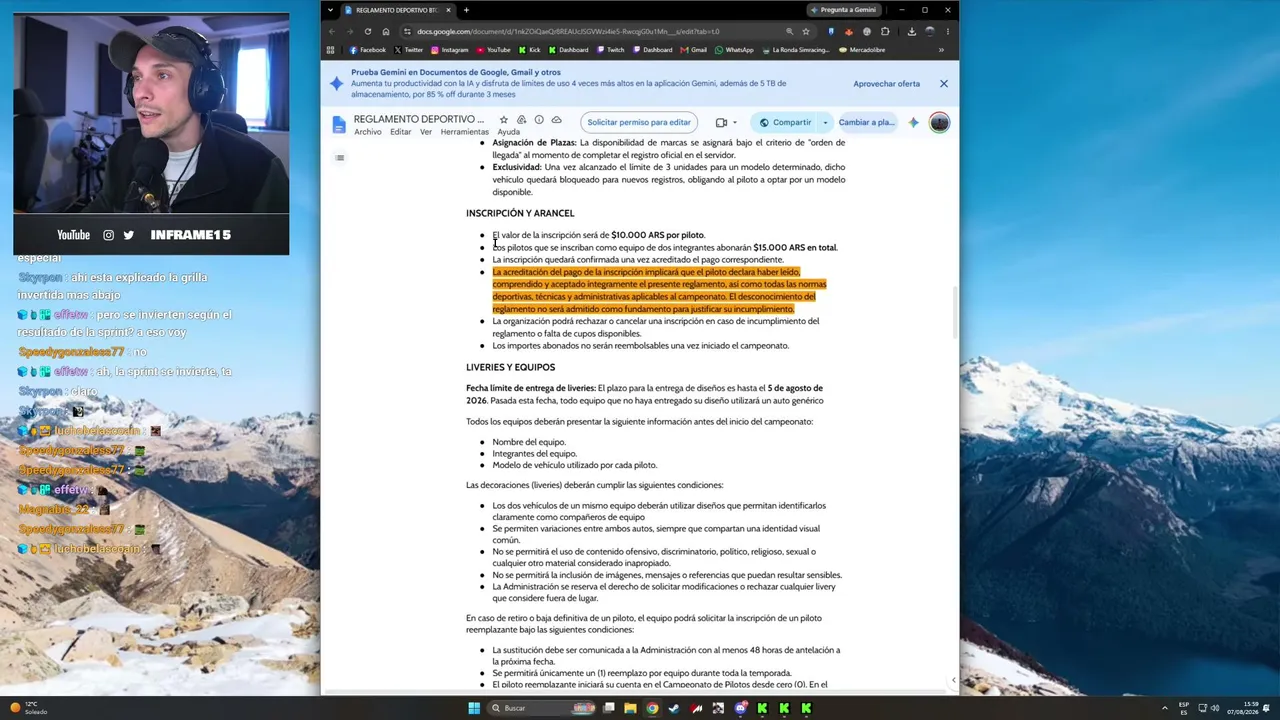
Task: Expand the video call options arrow
Action: point(735,123)
